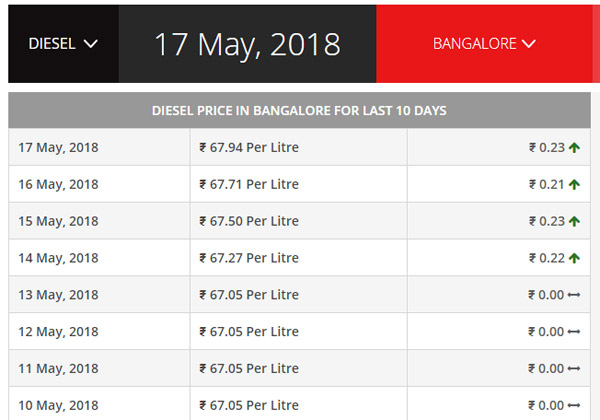Click the green up arrow for 17 May
The height and width of the screenshot is (420, 600).
coord(575,148)
